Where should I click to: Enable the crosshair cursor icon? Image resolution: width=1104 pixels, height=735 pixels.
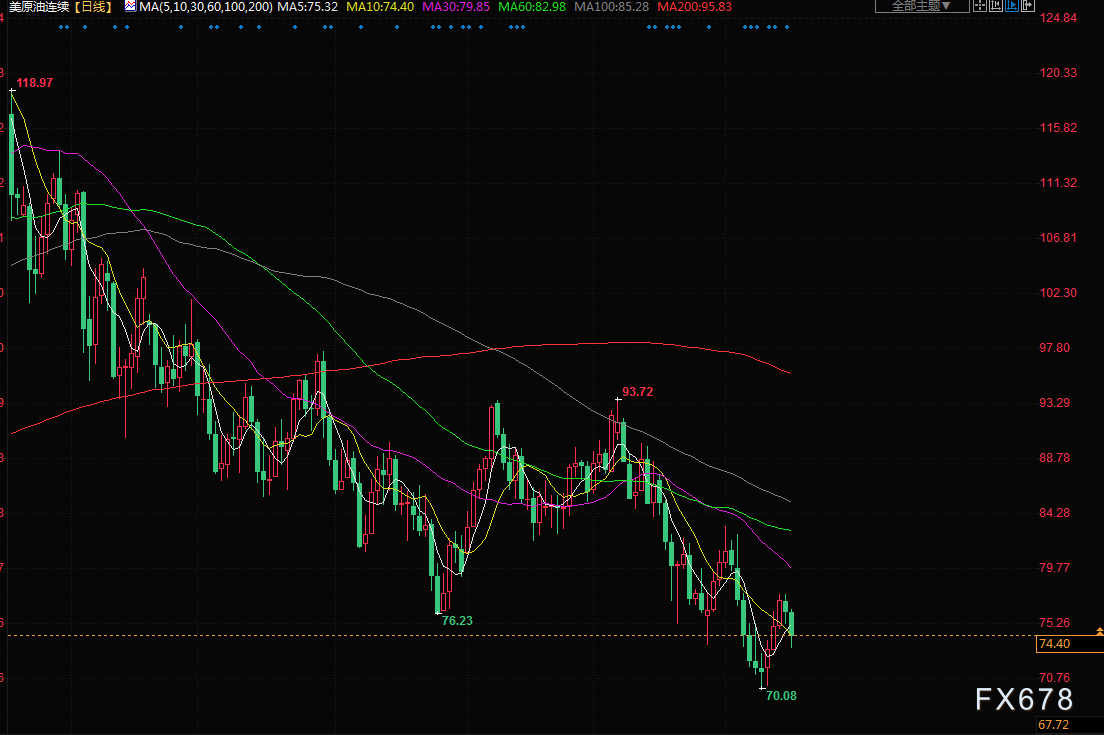(x=980, y=5)
